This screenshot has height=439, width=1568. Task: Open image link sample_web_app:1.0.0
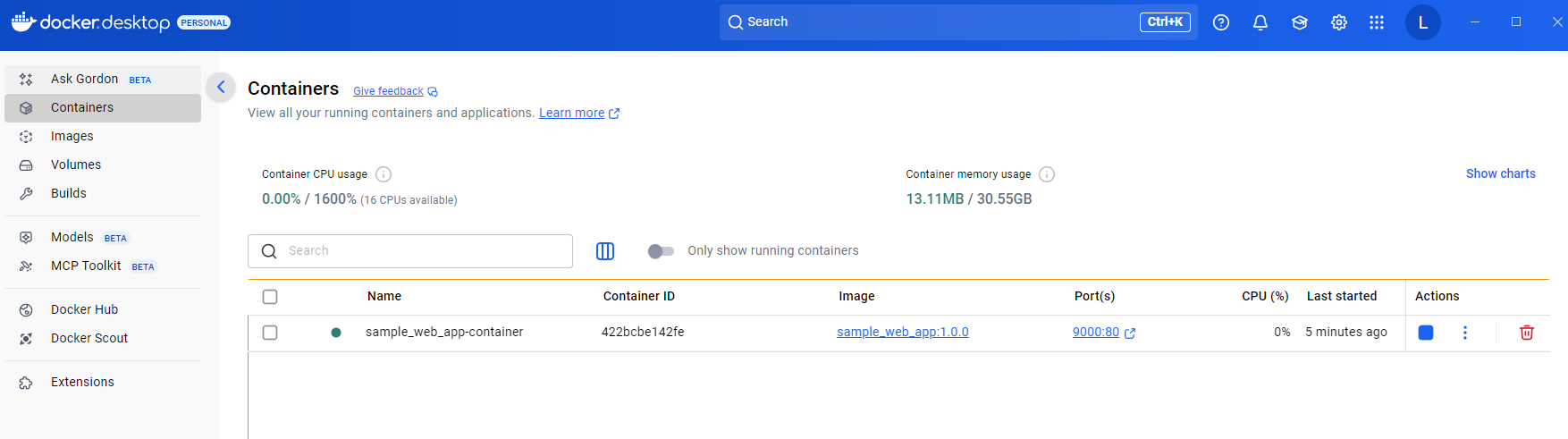click(903, 332)
